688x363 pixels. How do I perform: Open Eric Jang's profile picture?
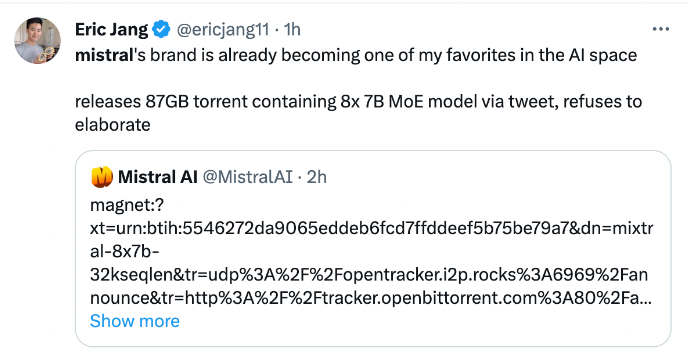click(38, 41)
